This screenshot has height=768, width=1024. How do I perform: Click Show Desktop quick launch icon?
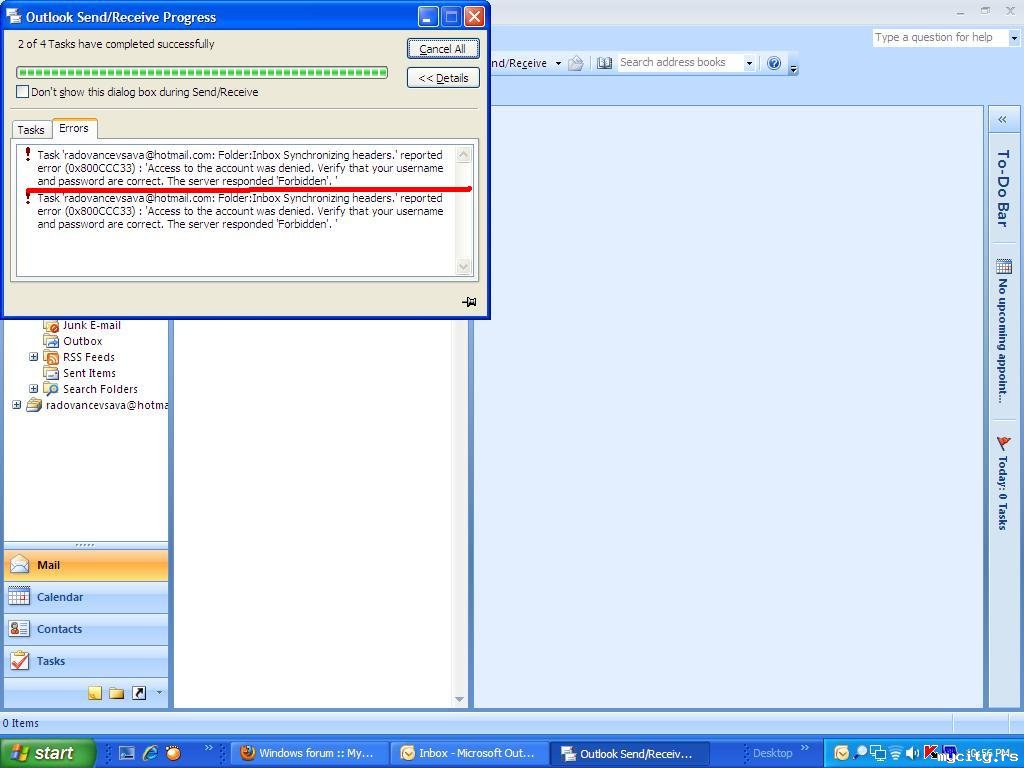(x=127, y=752)
